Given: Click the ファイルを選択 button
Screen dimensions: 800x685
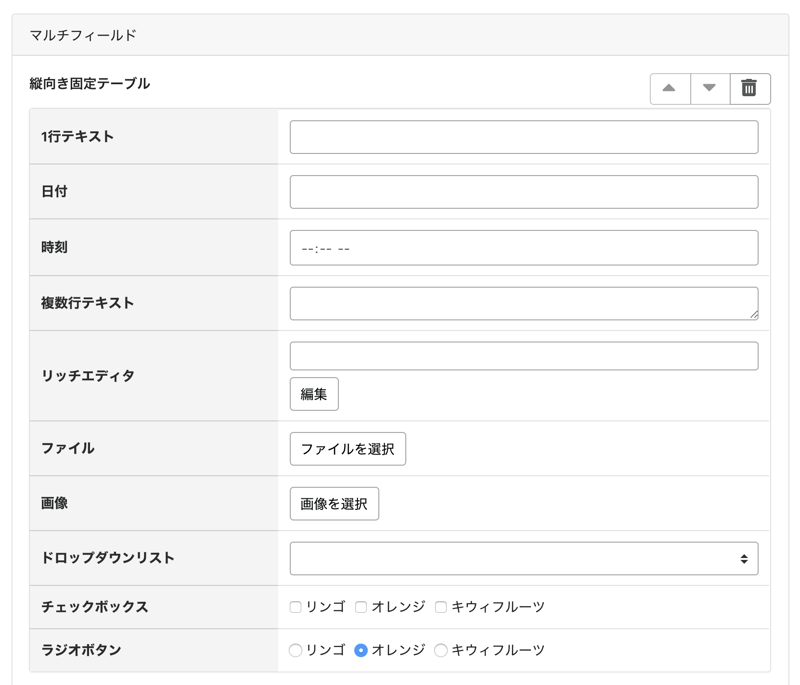Looking at the screenshot, I should (347, 449).
